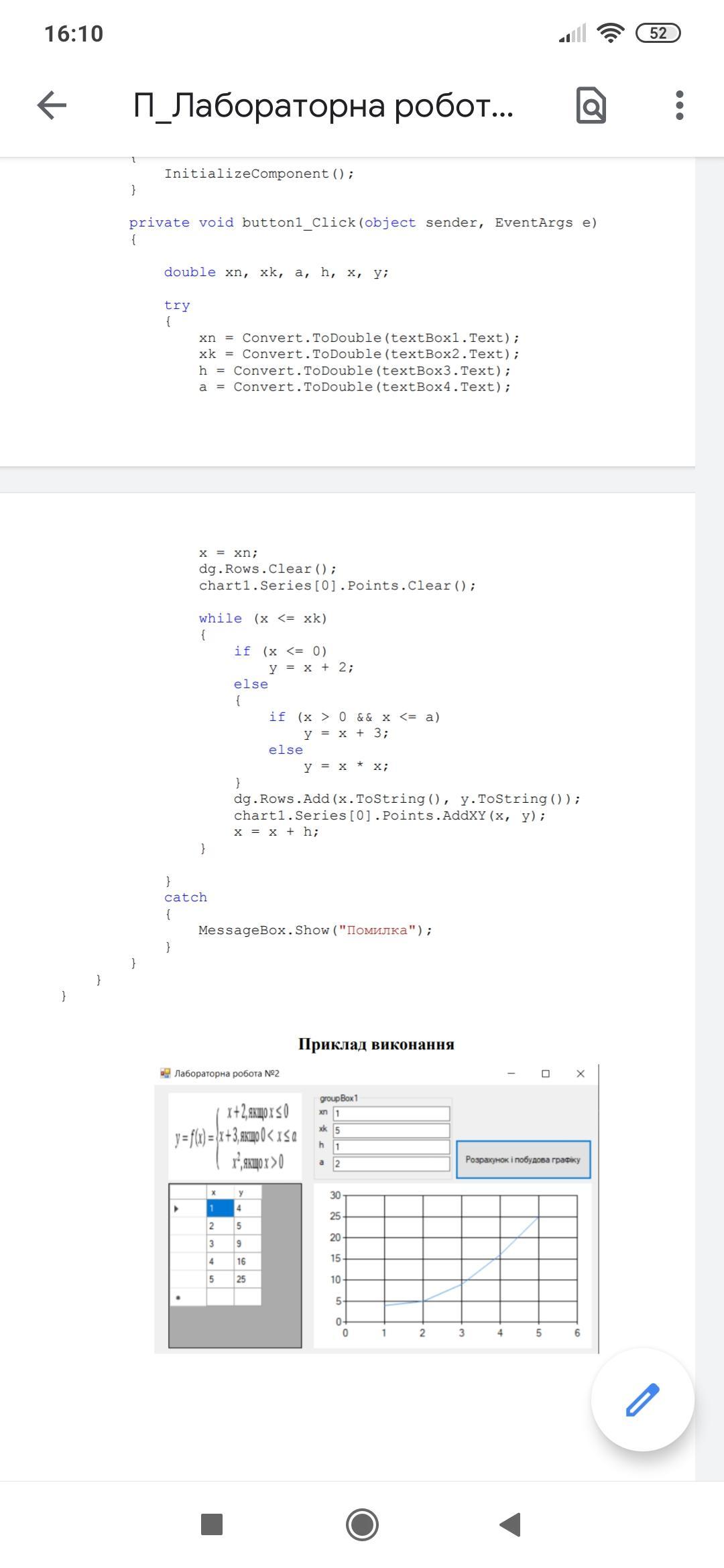724x1568 pixels.
Task: Tap the Android home circle button
Action: [x=362, y=1524]
